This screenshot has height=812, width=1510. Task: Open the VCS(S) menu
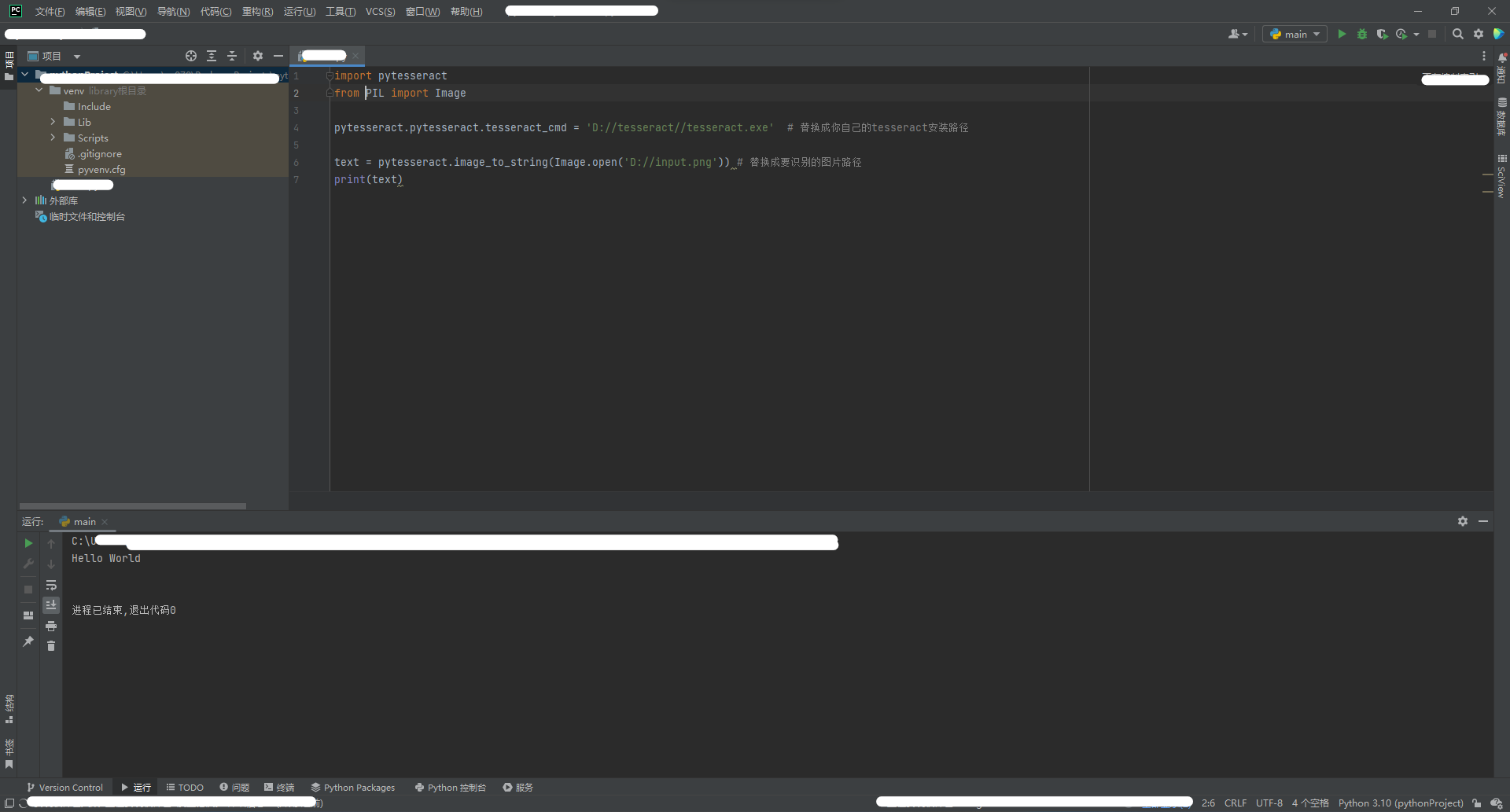[x=381, y=12]
